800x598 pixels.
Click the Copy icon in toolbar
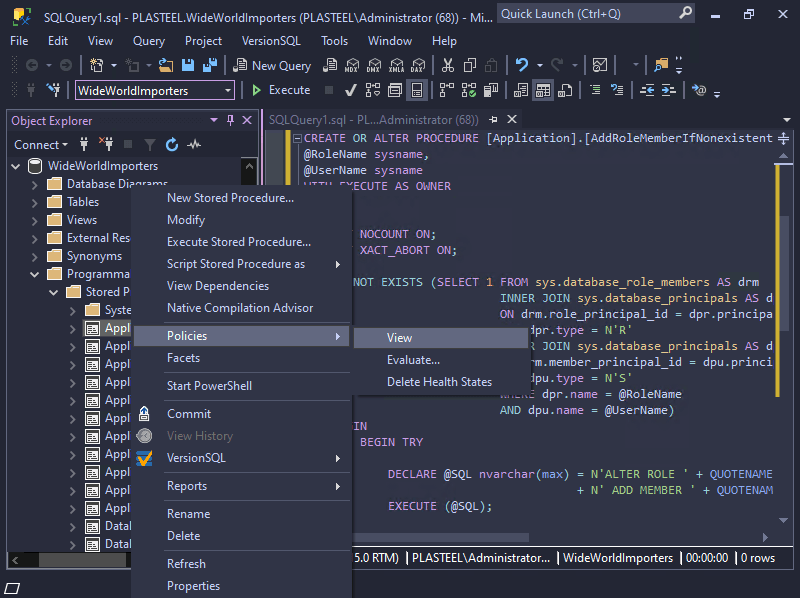(470, 65)
